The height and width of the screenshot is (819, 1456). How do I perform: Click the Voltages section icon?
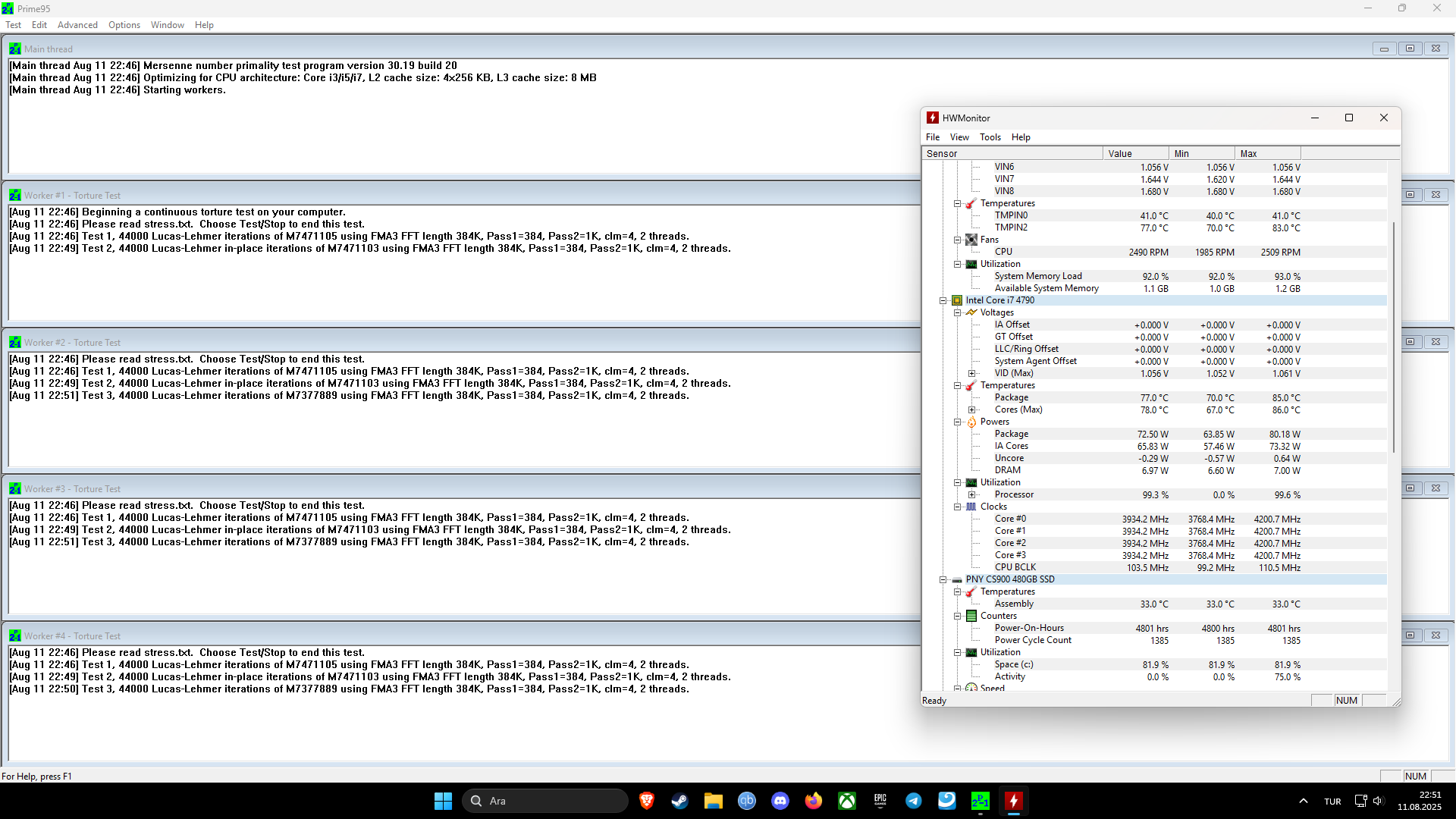pos(971,312)
